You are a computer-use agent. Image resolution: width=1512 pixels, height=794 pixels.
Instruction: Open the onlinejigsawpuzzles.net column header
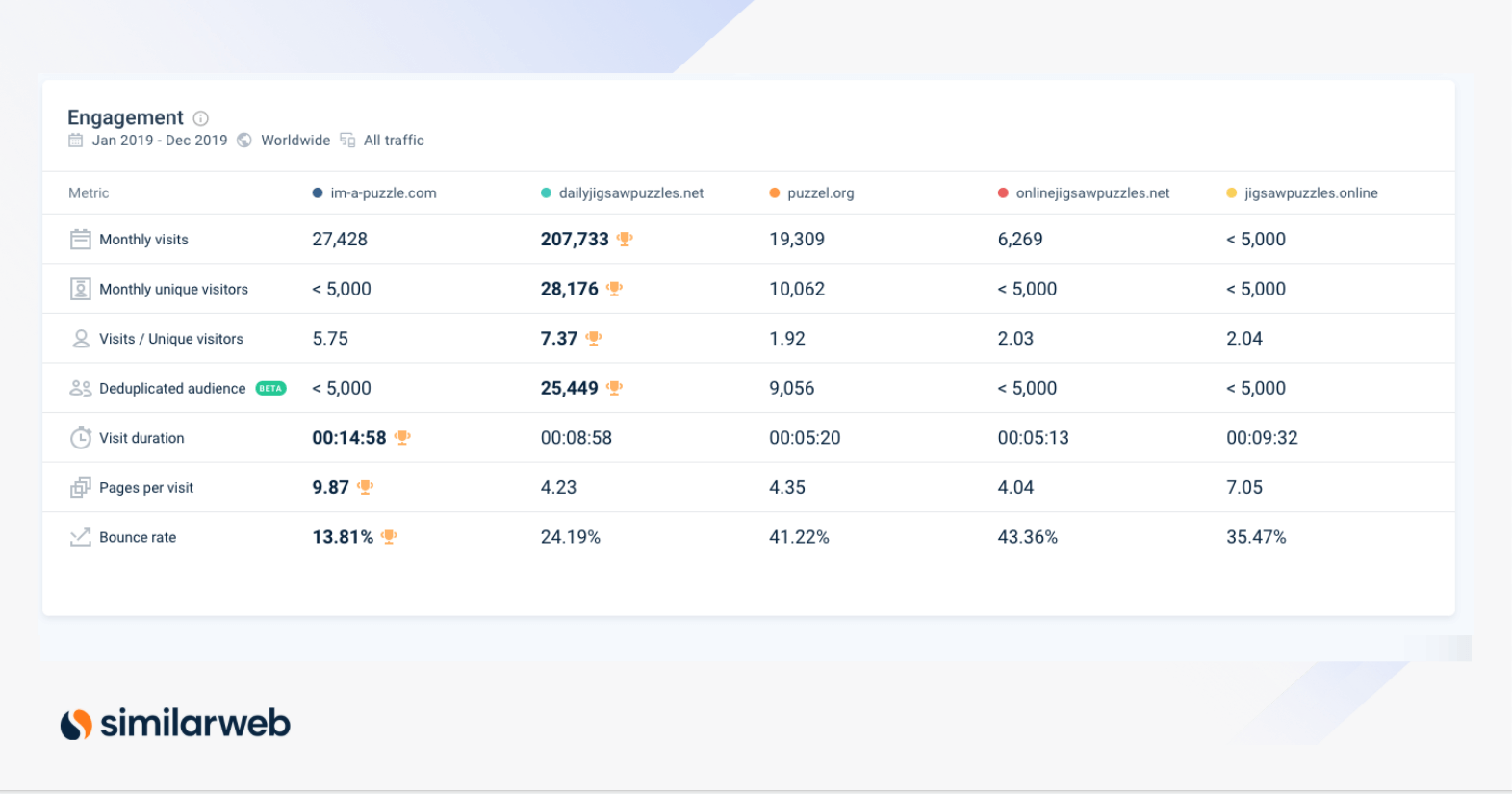point(1093,193)
